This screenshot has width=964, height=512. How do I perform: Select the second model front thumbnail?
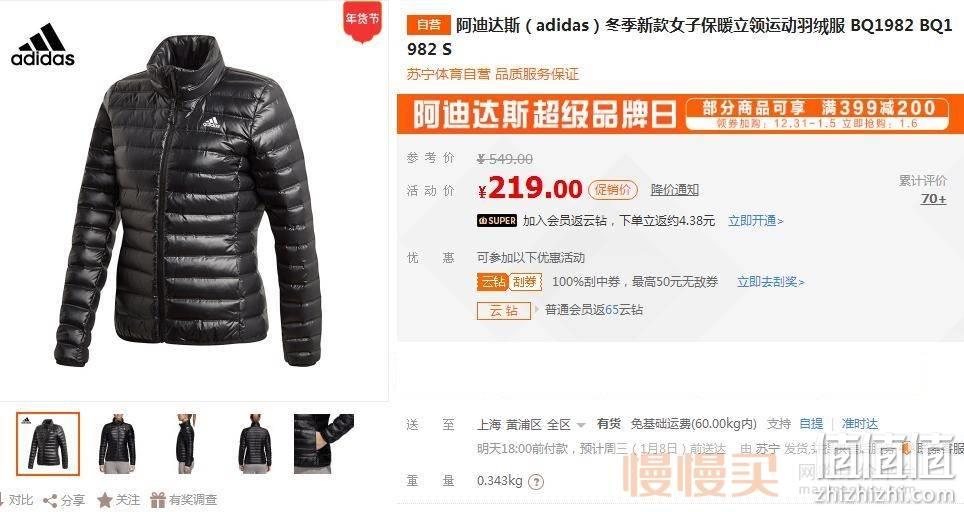pyautogui.click(x=117, y=444)
